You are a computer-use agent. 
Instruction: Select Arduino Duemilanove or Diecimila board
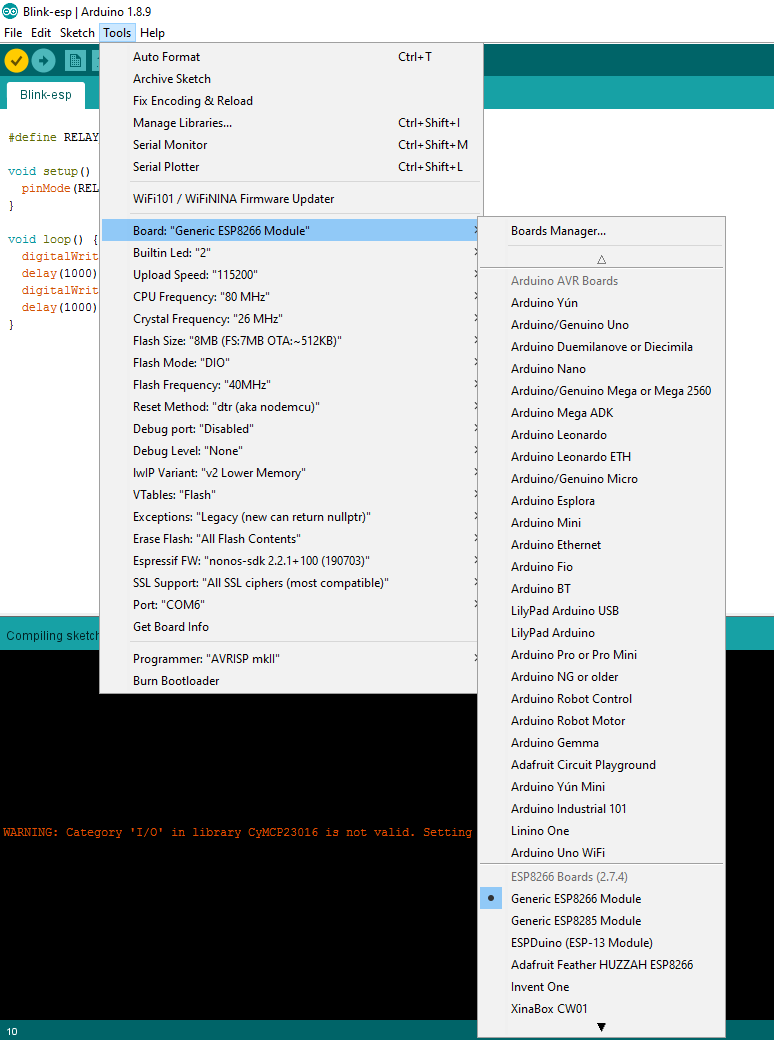pyautogui.click(x=602, y=347)
